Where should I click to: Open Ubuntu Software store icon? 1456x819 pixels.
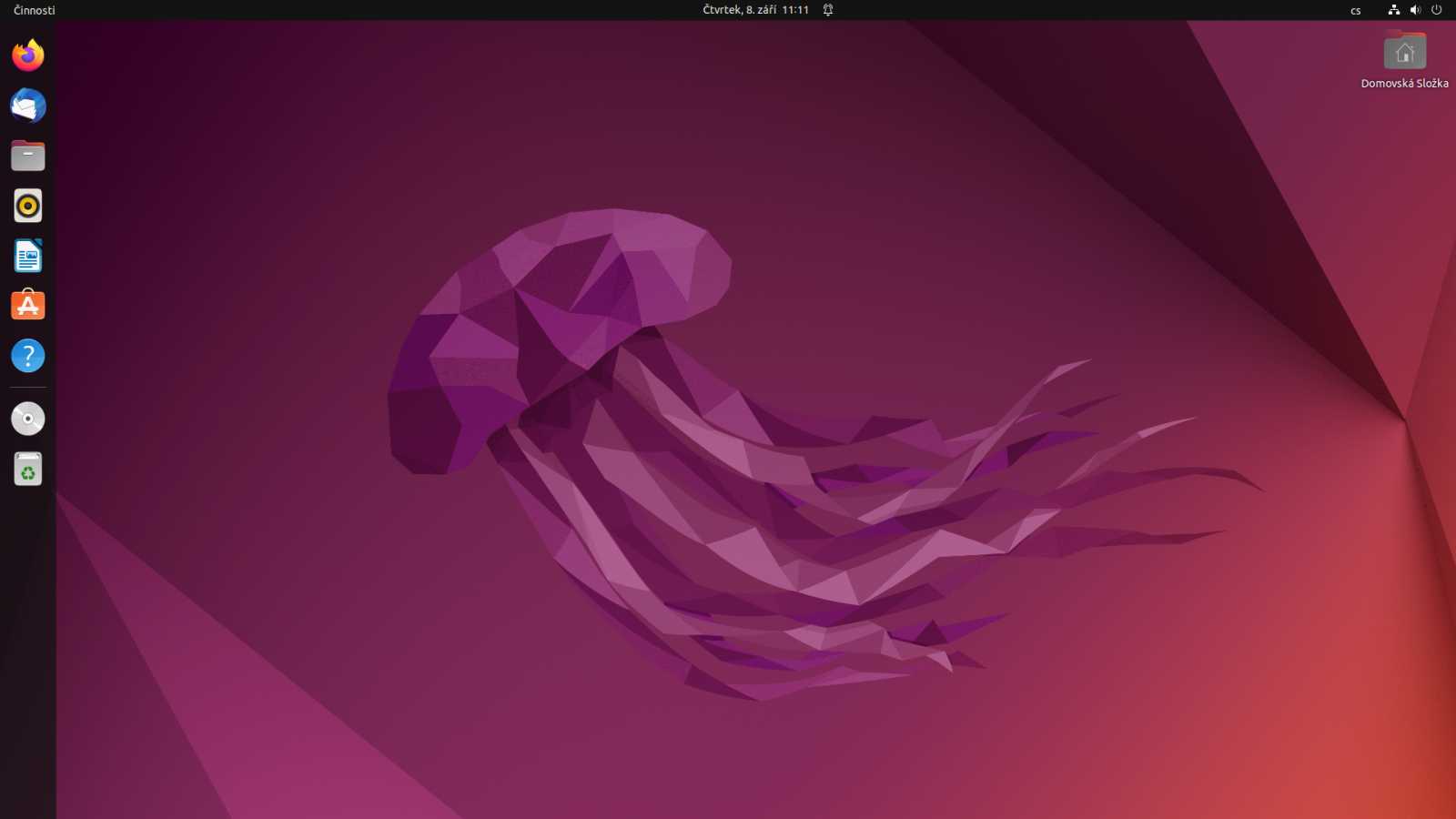[x=28, y=306]
